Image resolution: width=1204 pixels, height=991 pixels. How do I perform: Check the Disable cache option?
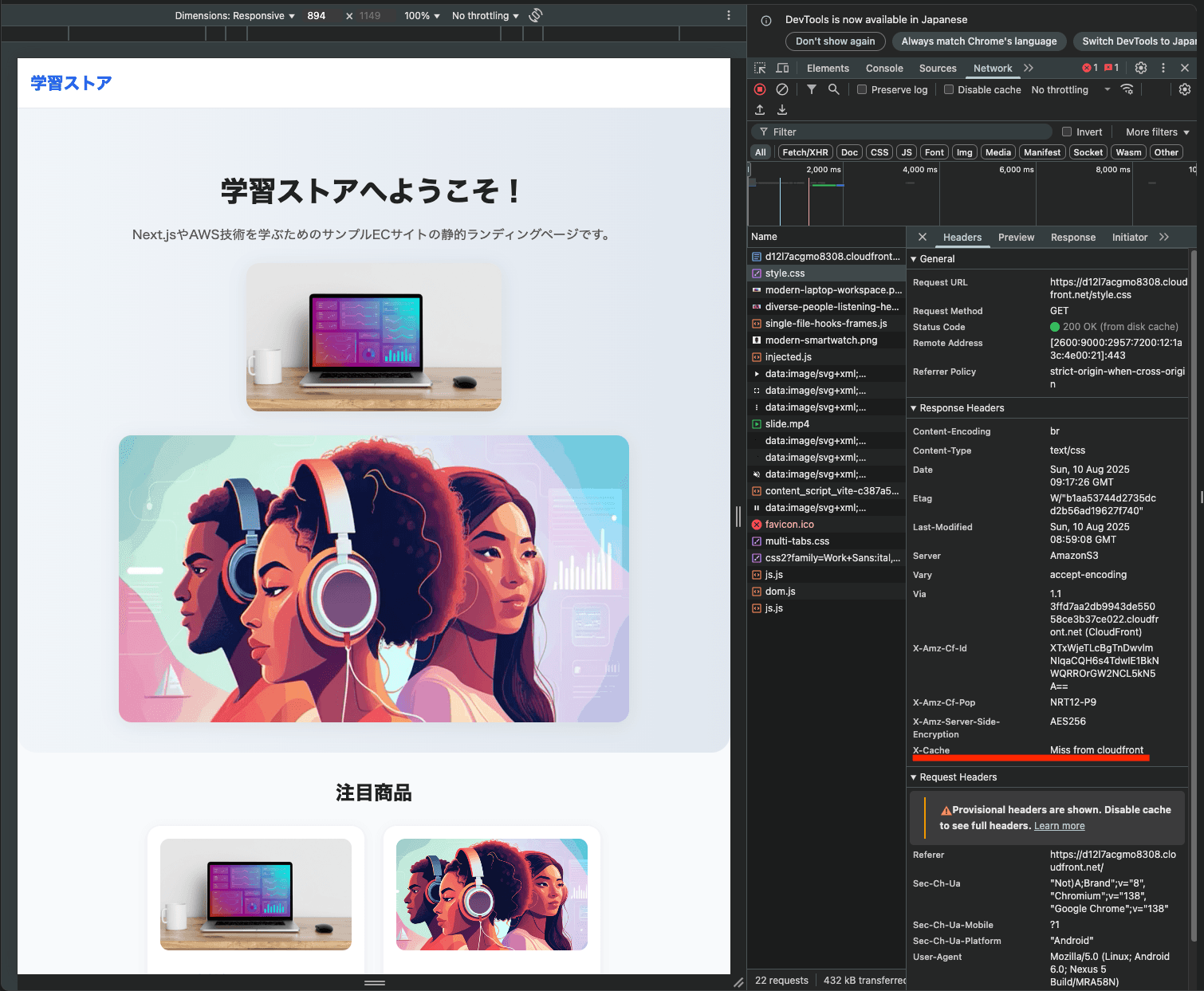[x=949, y=90]
